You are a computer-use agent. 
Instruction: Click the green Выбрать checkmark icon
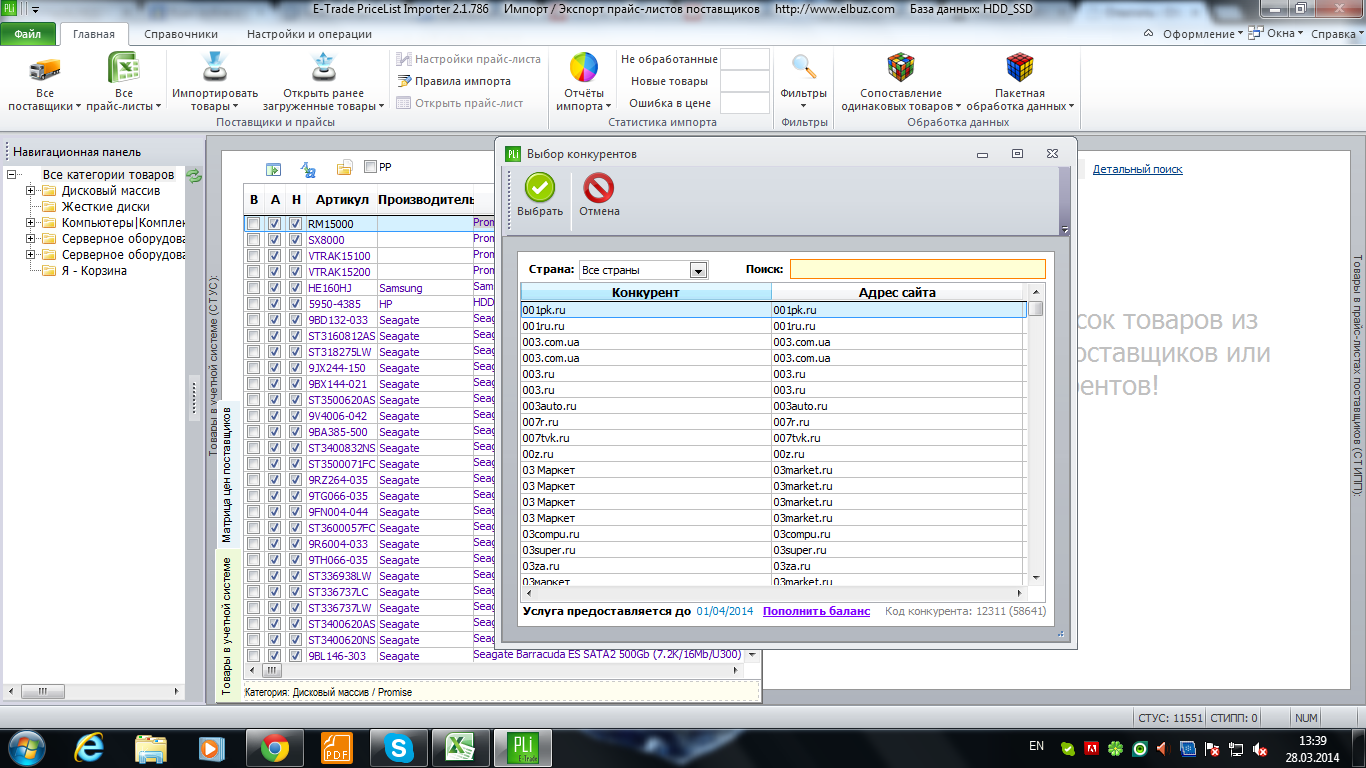coord(540,187)
